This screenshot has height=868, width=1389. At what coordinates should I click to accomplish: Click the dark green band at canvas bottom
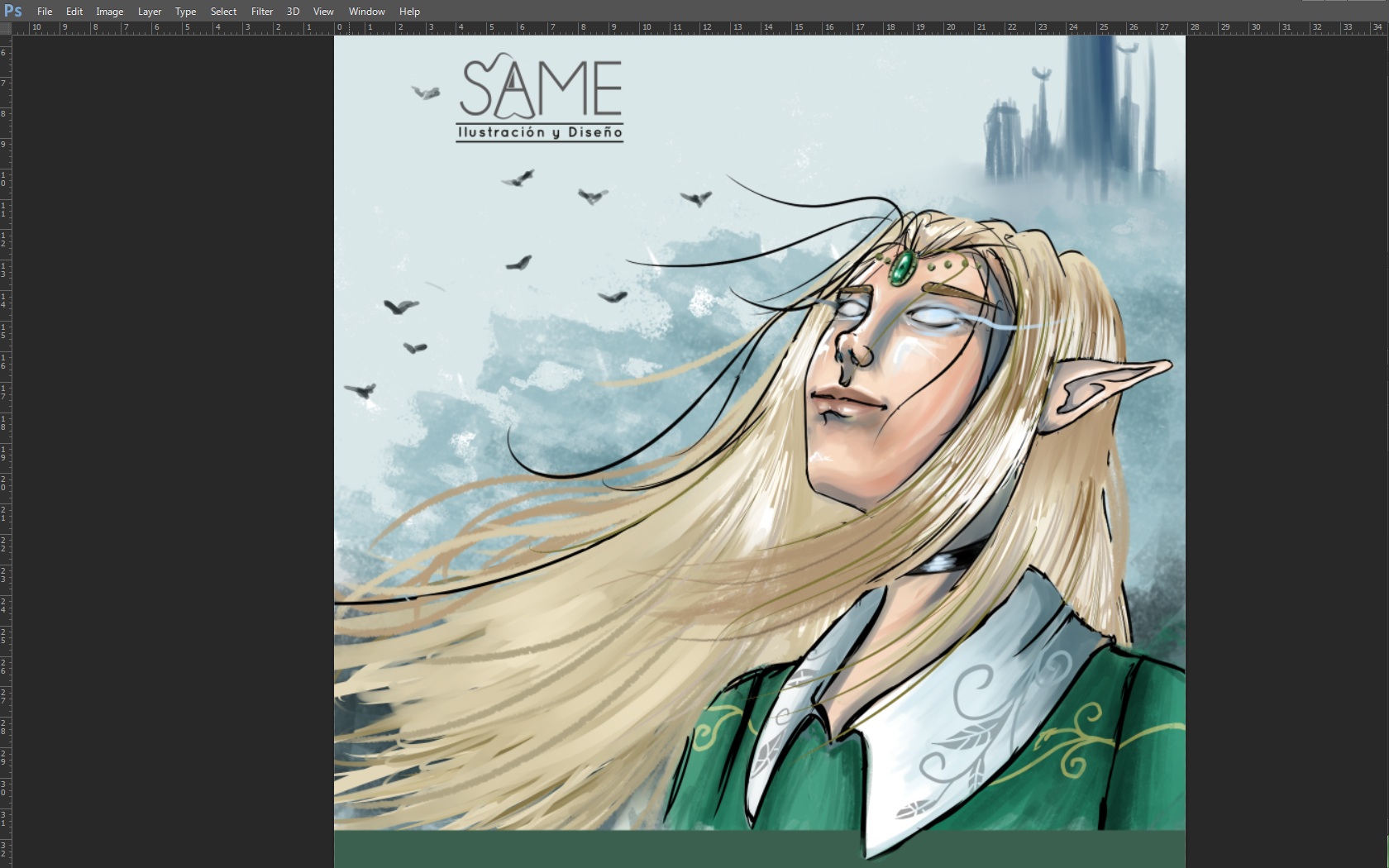595,849
